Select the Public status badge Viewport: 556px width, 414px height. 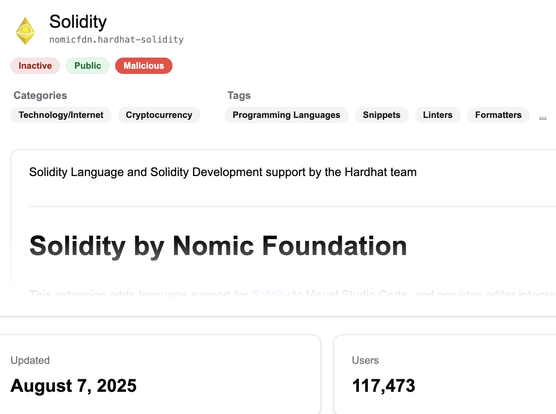point(88,66)
